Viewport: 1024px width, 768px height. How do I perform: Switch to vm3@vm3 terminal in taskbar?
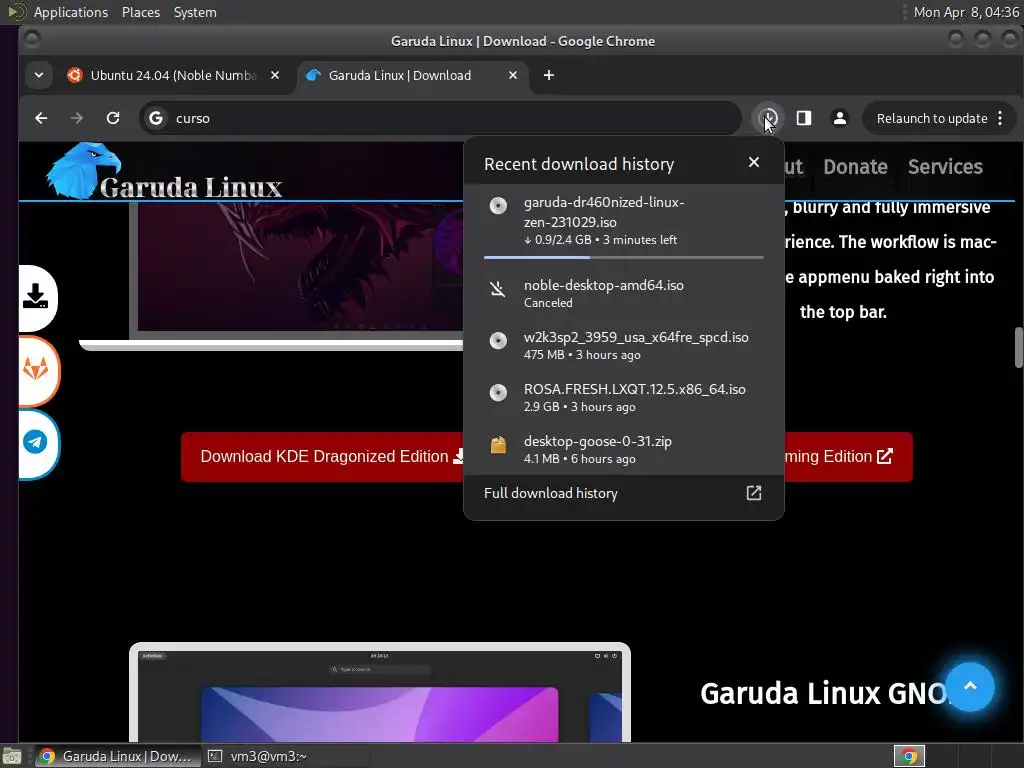pyautogui.click(x=257, y=756)
